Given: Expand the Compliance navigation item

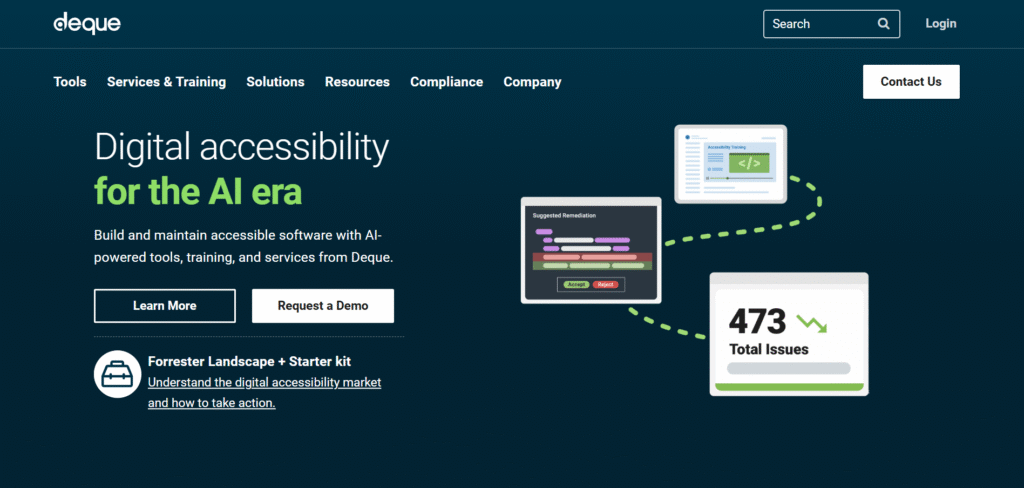Looking at the screenshot, I should pos(446,82).
